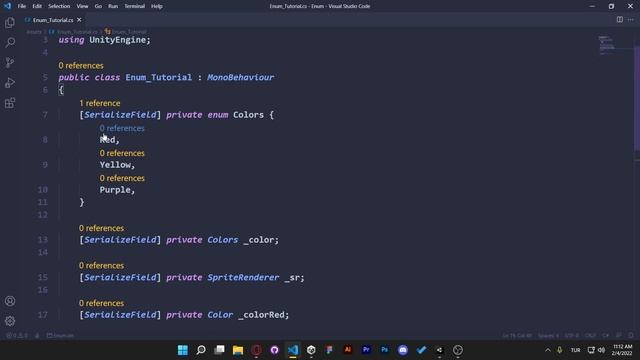Split the editor to the right
This screenshot has width=640, height=360.
pyautogui.click(x=620, y=20)
